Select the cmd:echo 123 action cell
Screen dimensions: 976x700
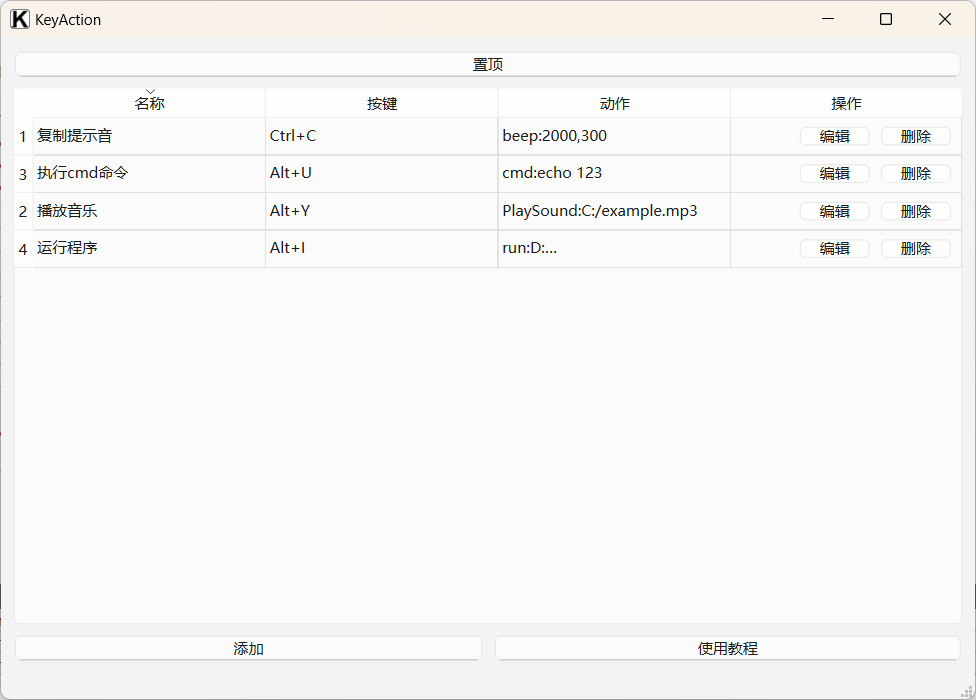[x=614, y=174]
